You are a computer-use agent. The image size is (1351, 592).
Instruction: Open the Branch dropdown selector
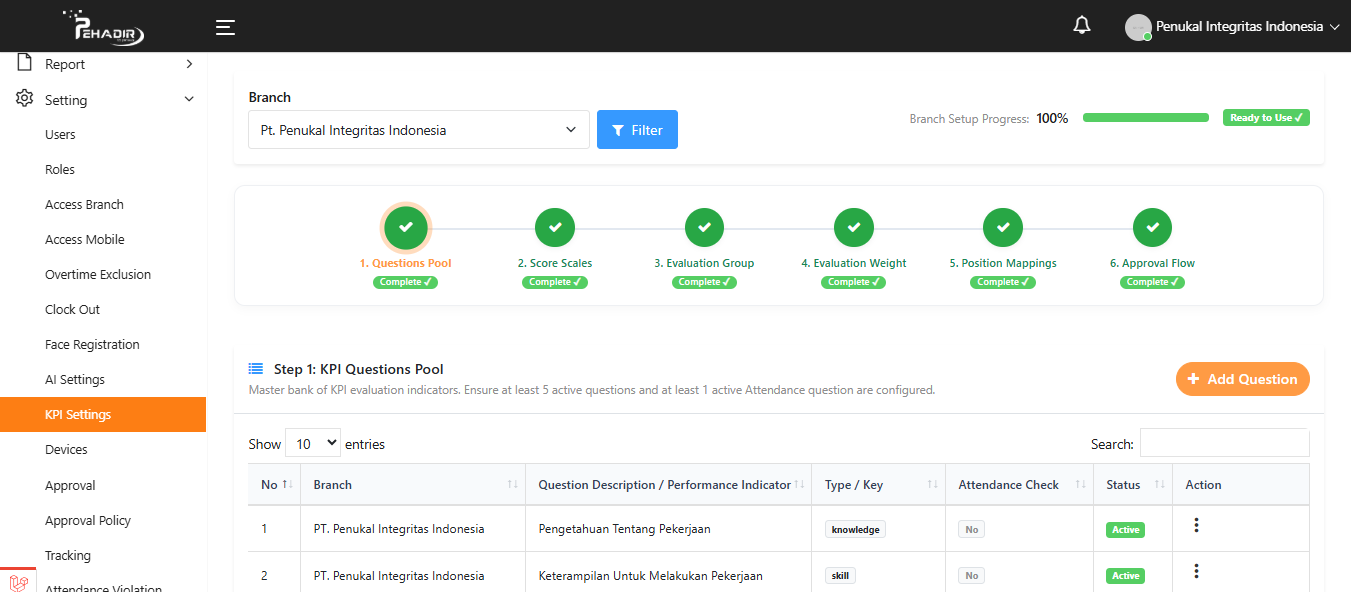(x=419, y=130)
